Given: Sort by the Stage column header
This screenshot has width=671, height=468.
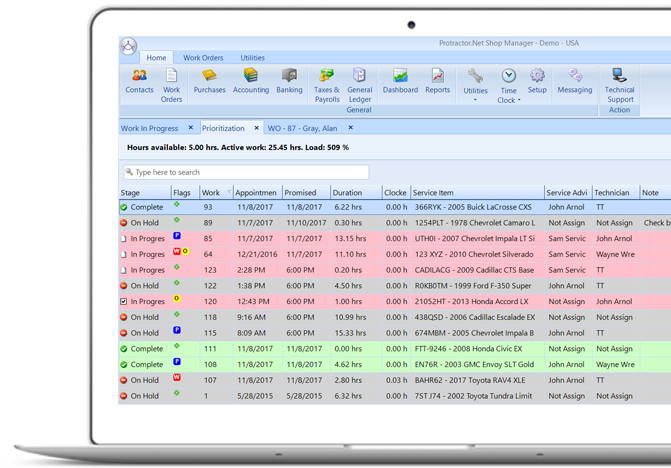Looking at the screenshot, I should click(x=145, y=193).
